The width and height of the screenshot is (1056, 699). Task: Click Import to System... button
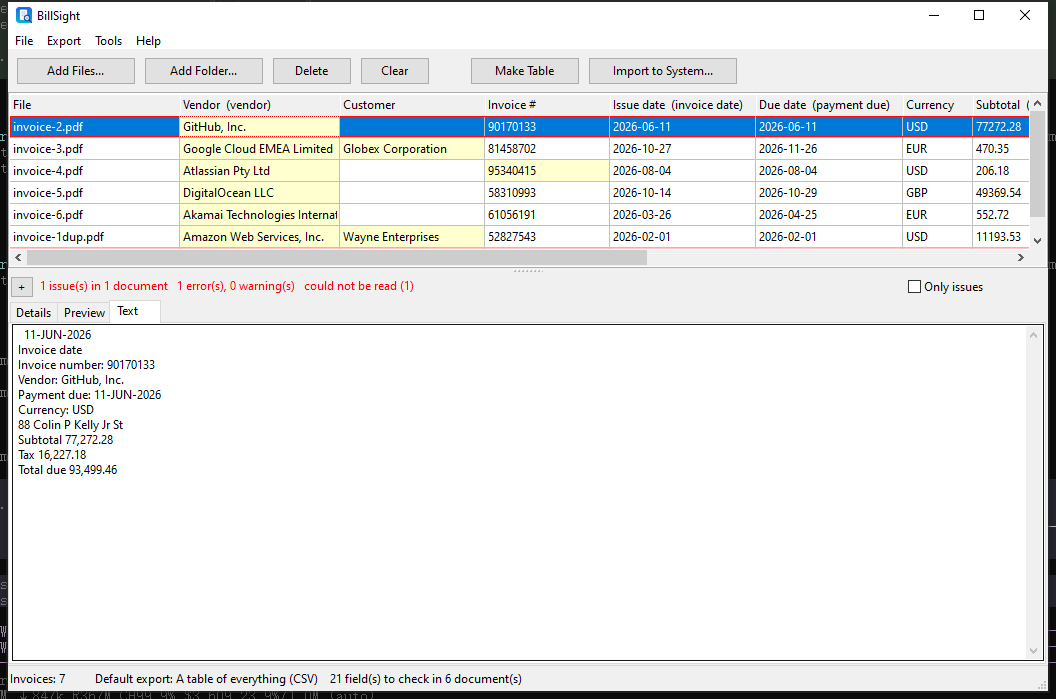663,71
